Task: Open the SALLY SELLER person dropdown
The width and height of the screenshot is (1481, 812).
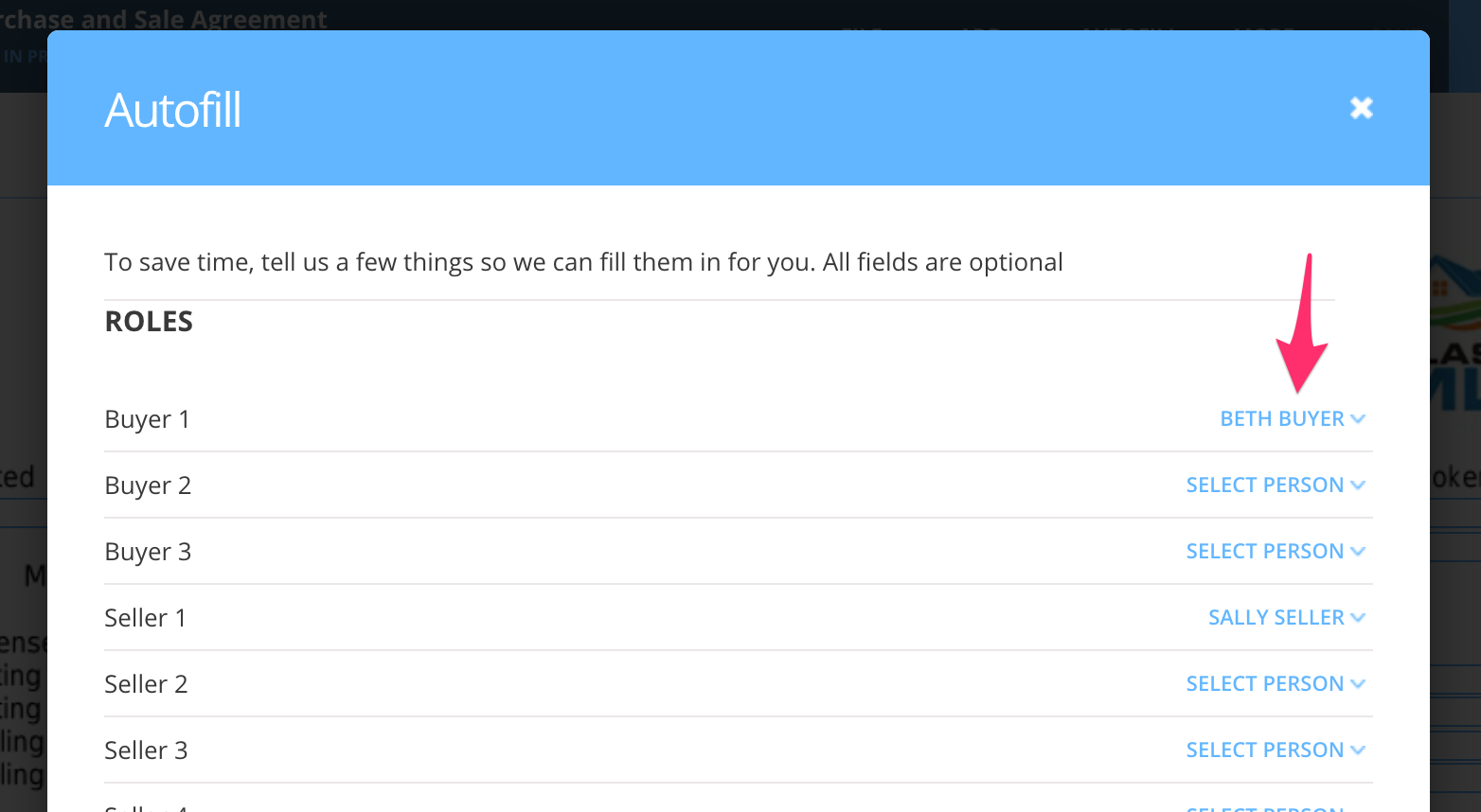Action: click(x=1276, y=617)
